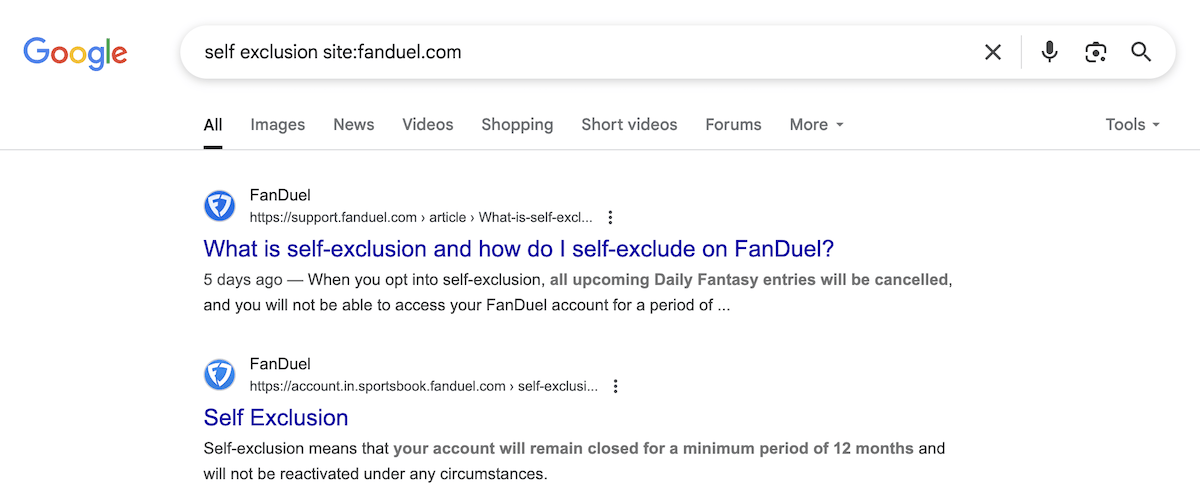The height and width of the screenshot is (503, 1200).
Task: Open the "Self Exclusion" result link
Action: (x=276, y=417)
